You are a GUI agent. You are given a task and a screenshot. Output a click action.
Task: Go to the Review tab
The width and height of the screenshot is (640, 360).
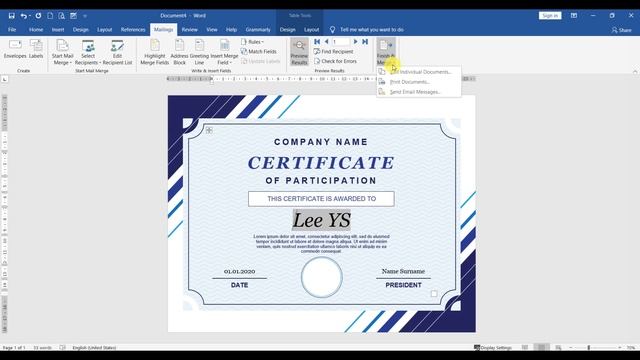point(189,29)
